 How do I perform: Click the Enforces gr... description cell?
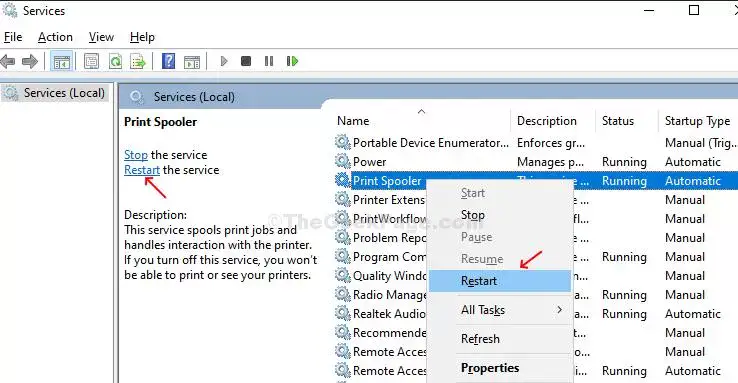coord(551,143)
